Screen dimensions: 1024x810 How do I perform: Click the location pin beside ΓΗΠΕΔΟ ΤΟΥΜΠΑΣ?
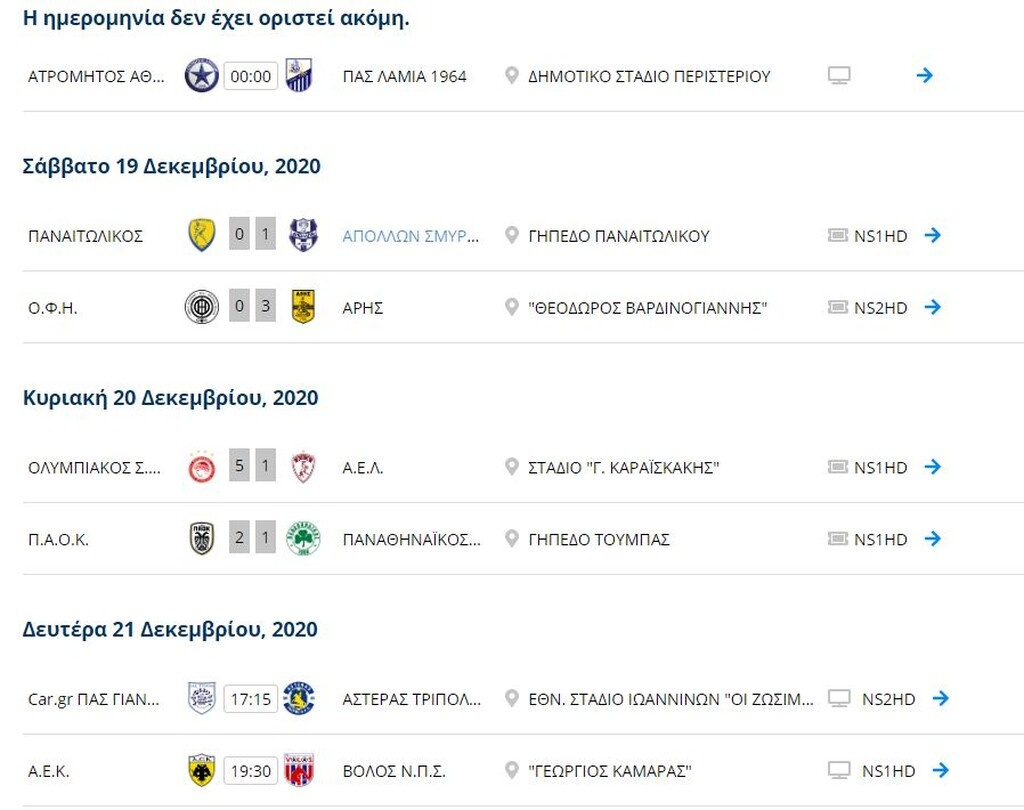coord(511,538)
